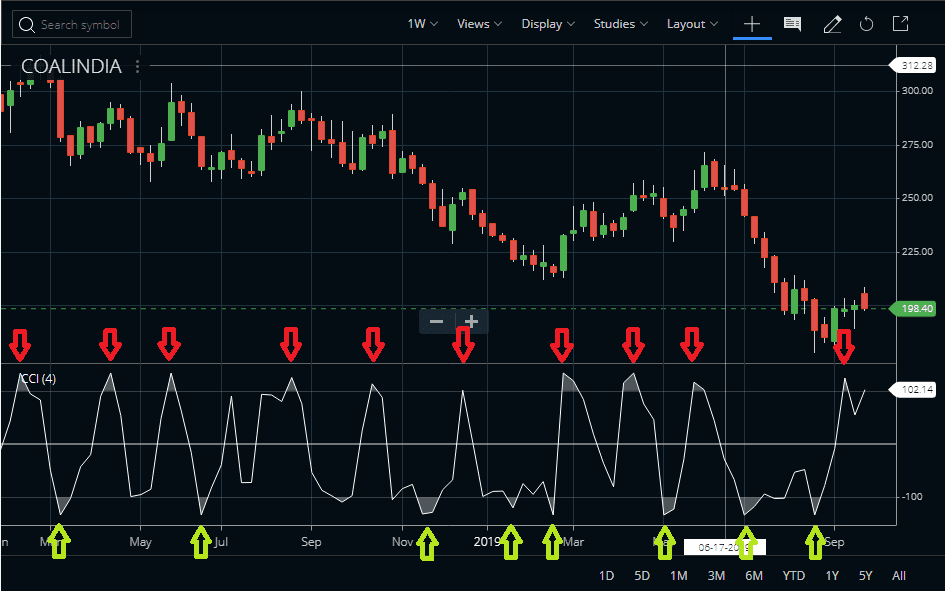Image resolution: width=945 pixels, height=591 pixels.
Task: Click the magnifier search icon
Action: tap(27, 25)
